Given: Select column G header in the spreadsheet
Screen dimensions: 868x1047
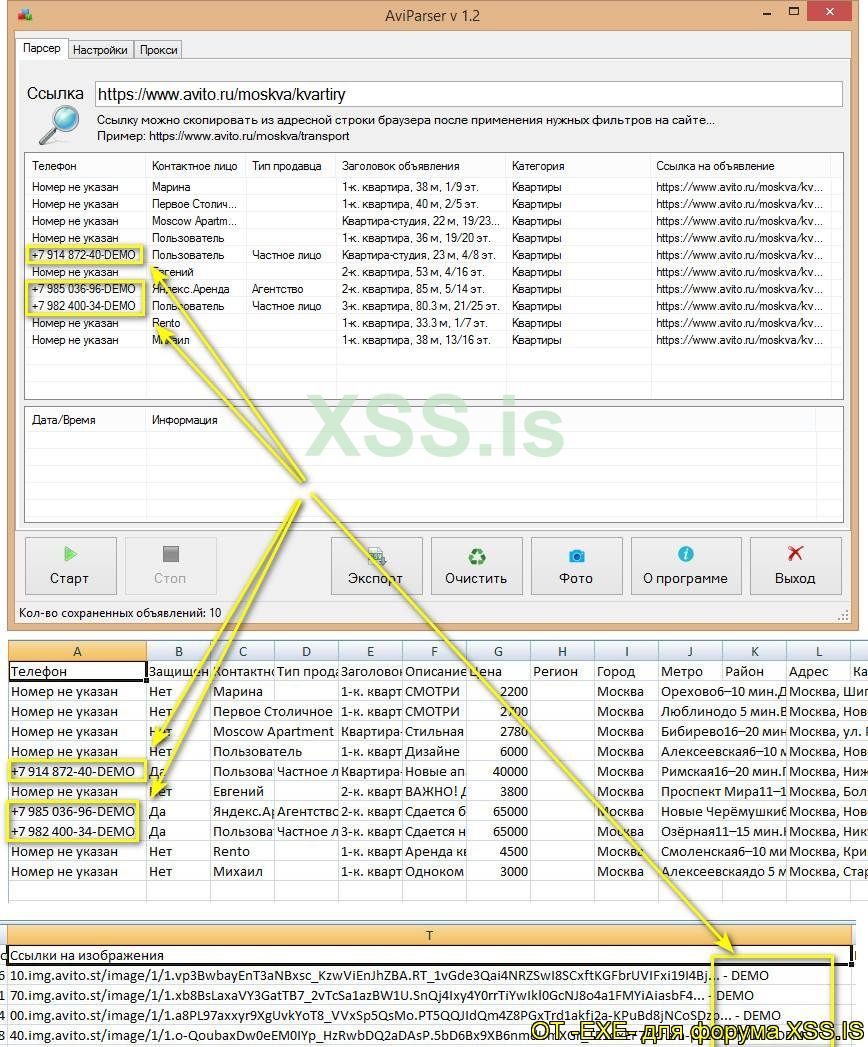Looking at the screenshot, I should point(498,652).
